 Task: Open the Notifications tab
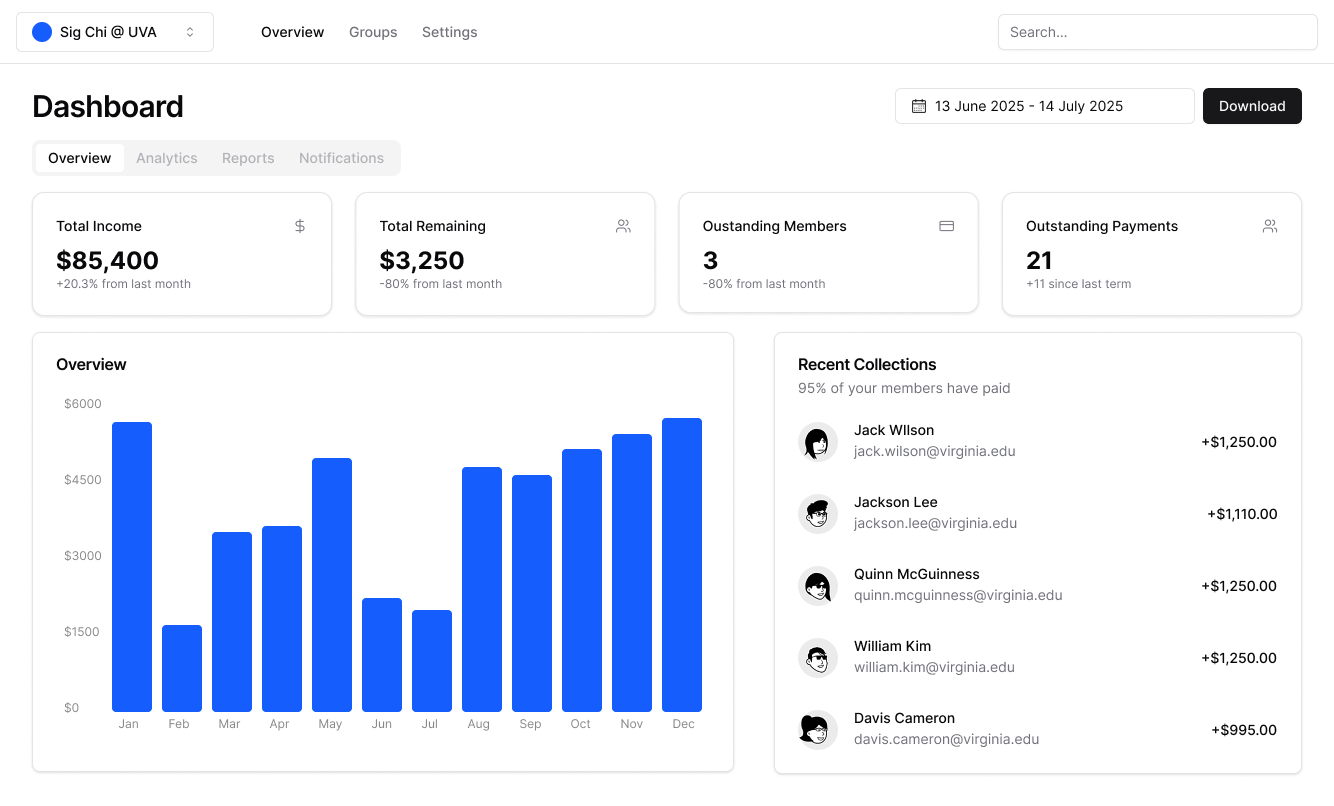point(341,158)
